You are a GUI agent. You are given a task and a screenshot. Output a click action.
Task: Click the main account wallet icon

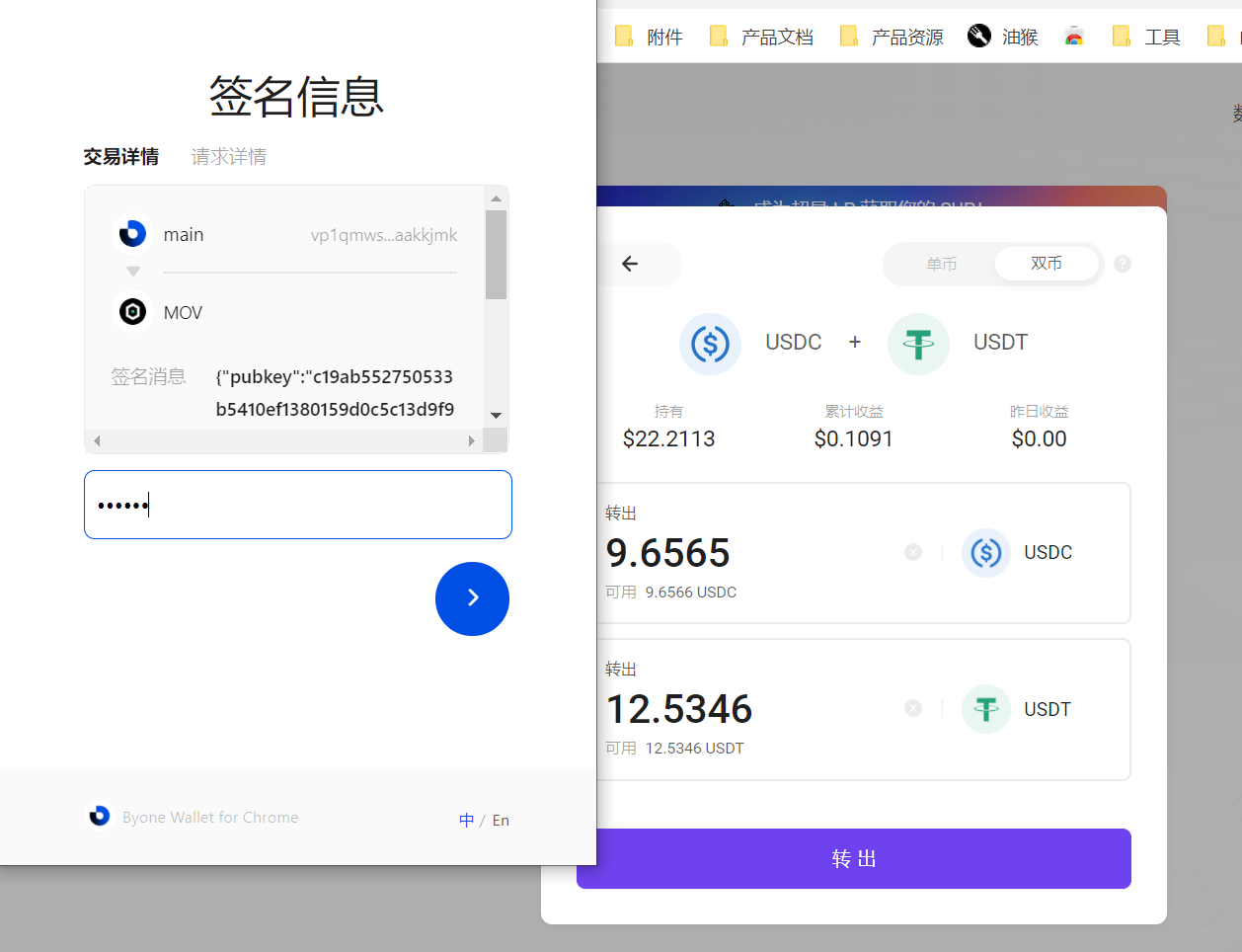click(132, 234)
